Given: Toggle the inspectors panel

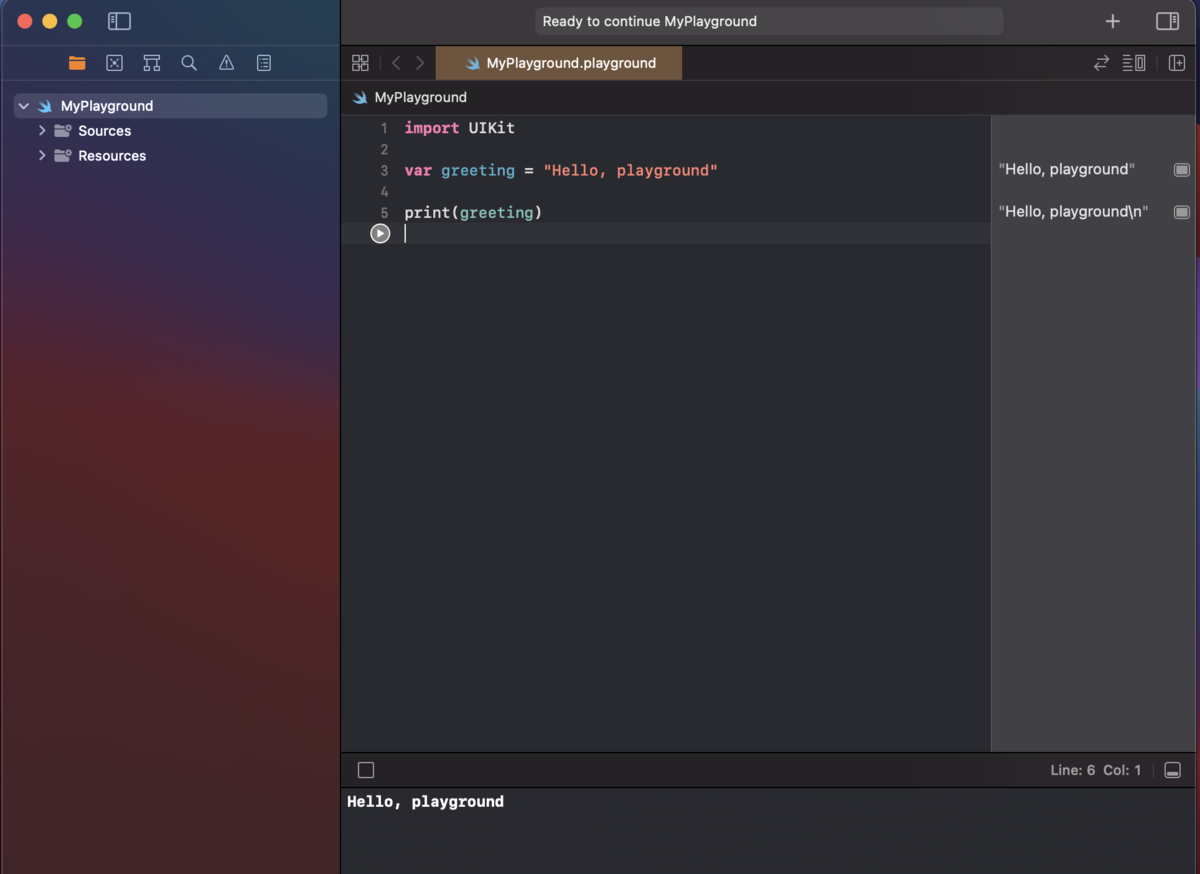Looking at the screenshot, I should coord(1167,21).
